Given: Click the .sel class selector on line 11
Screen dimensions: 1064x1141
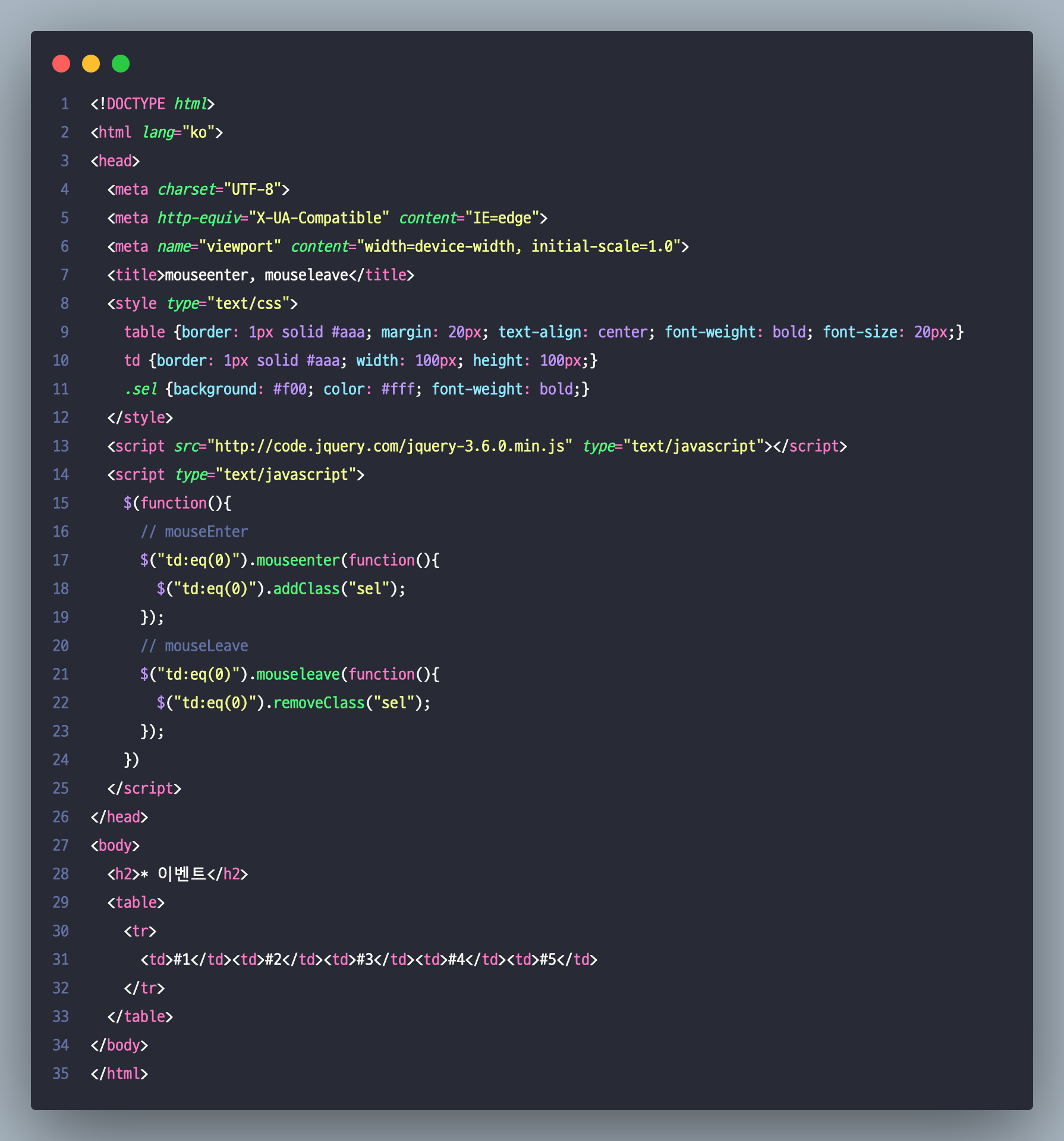Looking at the screenshot, I should click(143, 389).
